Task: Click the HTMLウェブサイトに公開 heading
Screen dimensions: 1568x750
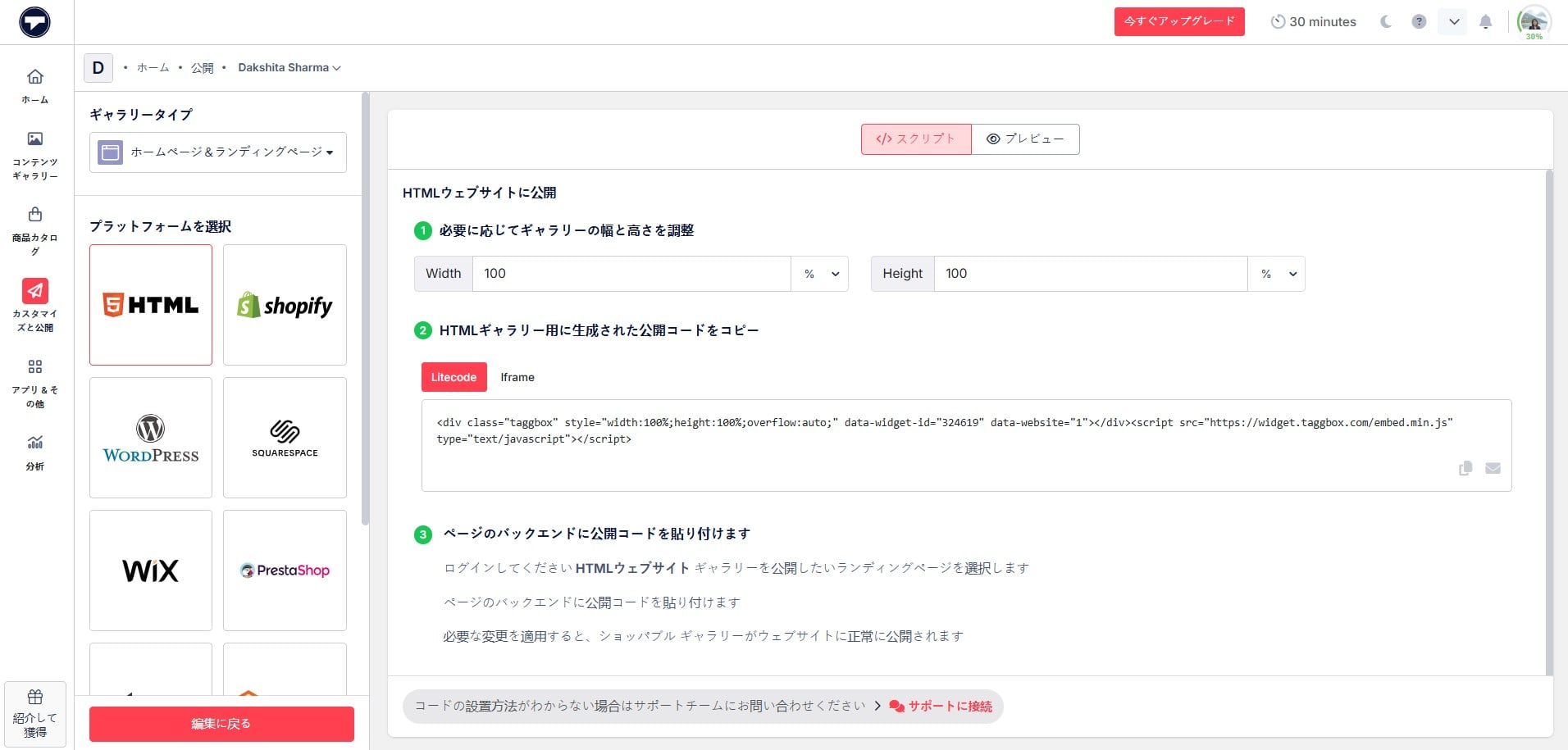Action: (479, 193)
